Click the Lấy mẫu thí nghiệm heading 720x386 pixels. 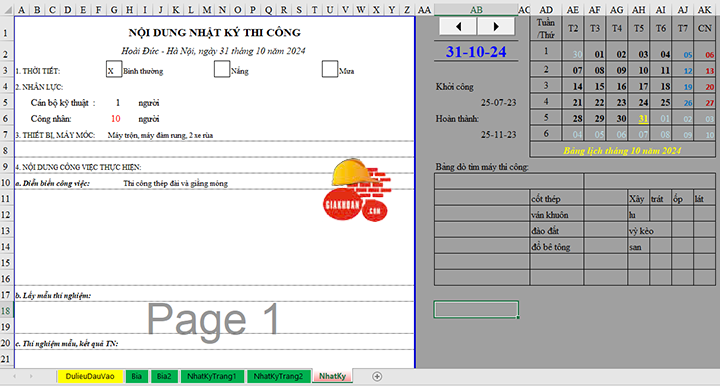(53, 295)
